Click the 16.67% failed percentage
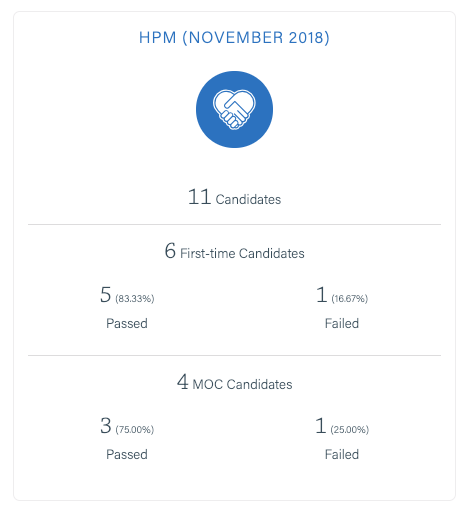The height and width of the screenshot is (510, 469). (349, 298)
